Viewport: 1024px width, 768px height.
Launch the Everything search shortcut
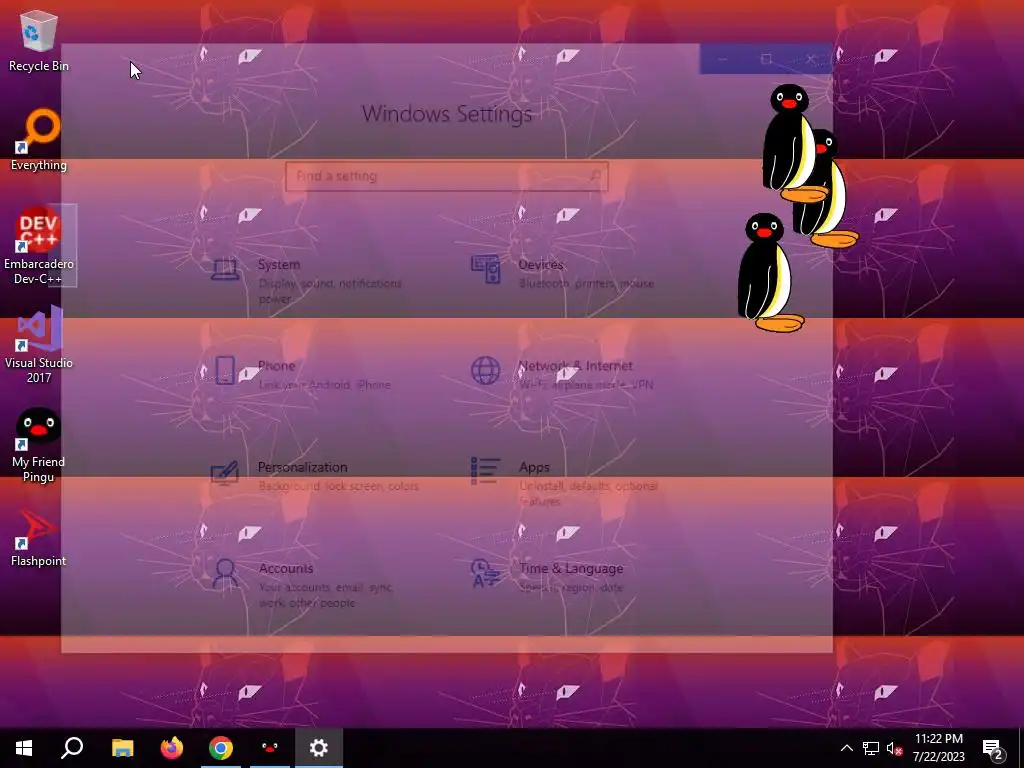pyautogui.click(x=39, y=140)
